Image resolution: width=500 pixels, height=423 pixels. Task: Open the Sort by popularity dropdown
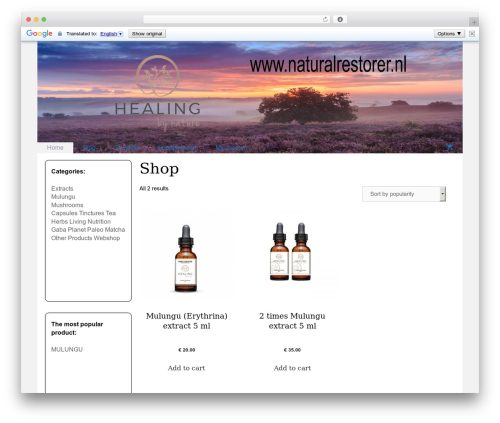(404, 194)
